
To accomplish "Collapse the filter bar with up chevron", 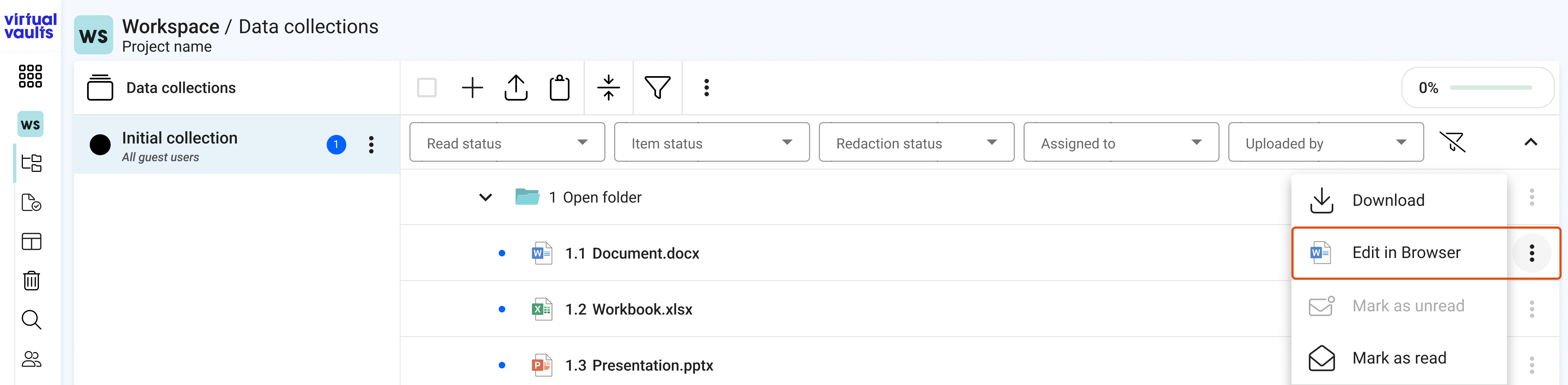I will (x=1531, y=142).
